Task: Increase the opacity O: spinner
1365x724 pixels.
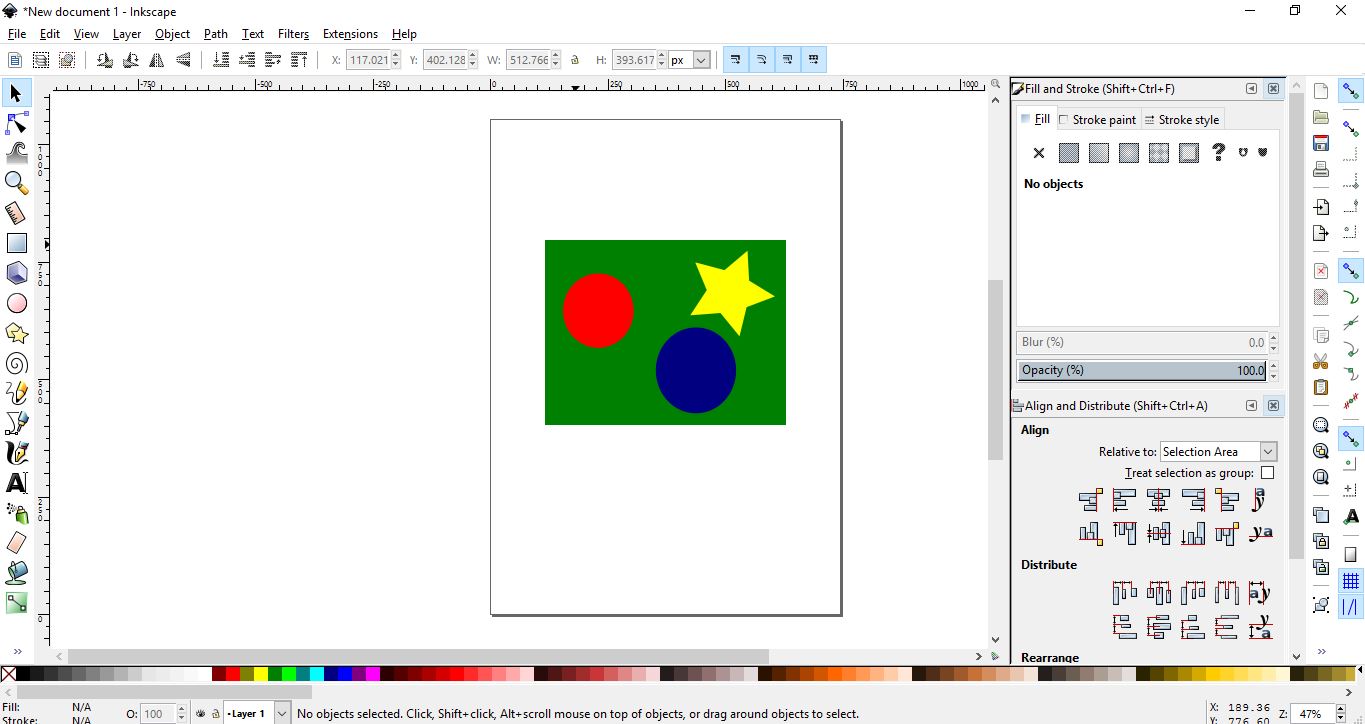Action: (x=181, y=710)
